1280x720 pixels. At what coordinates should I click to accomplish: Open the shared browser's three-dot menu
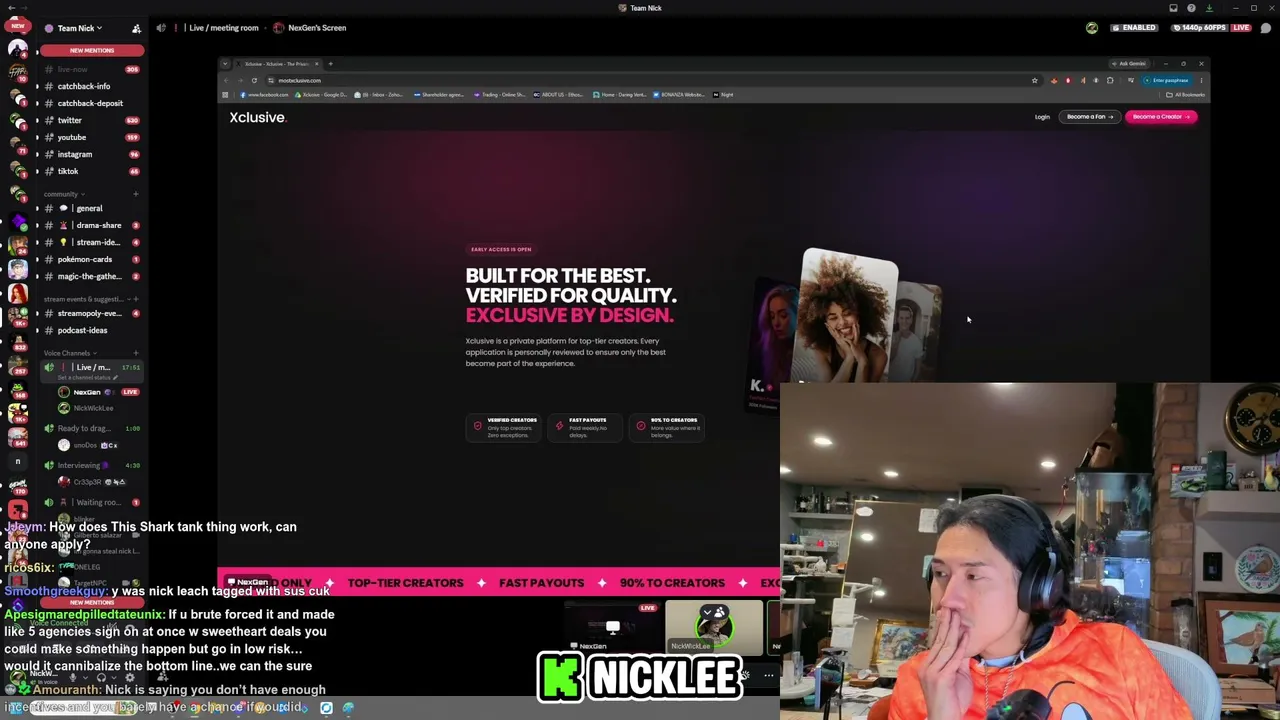(x=1201, y=80)
